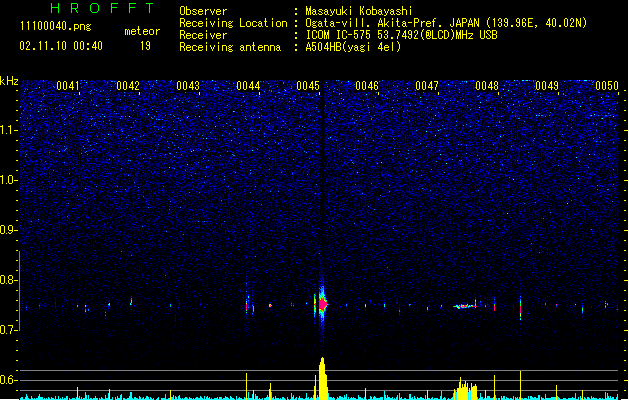
Task: Click the date stamp 02.11.10 00:40
Action: click(61, 46)
